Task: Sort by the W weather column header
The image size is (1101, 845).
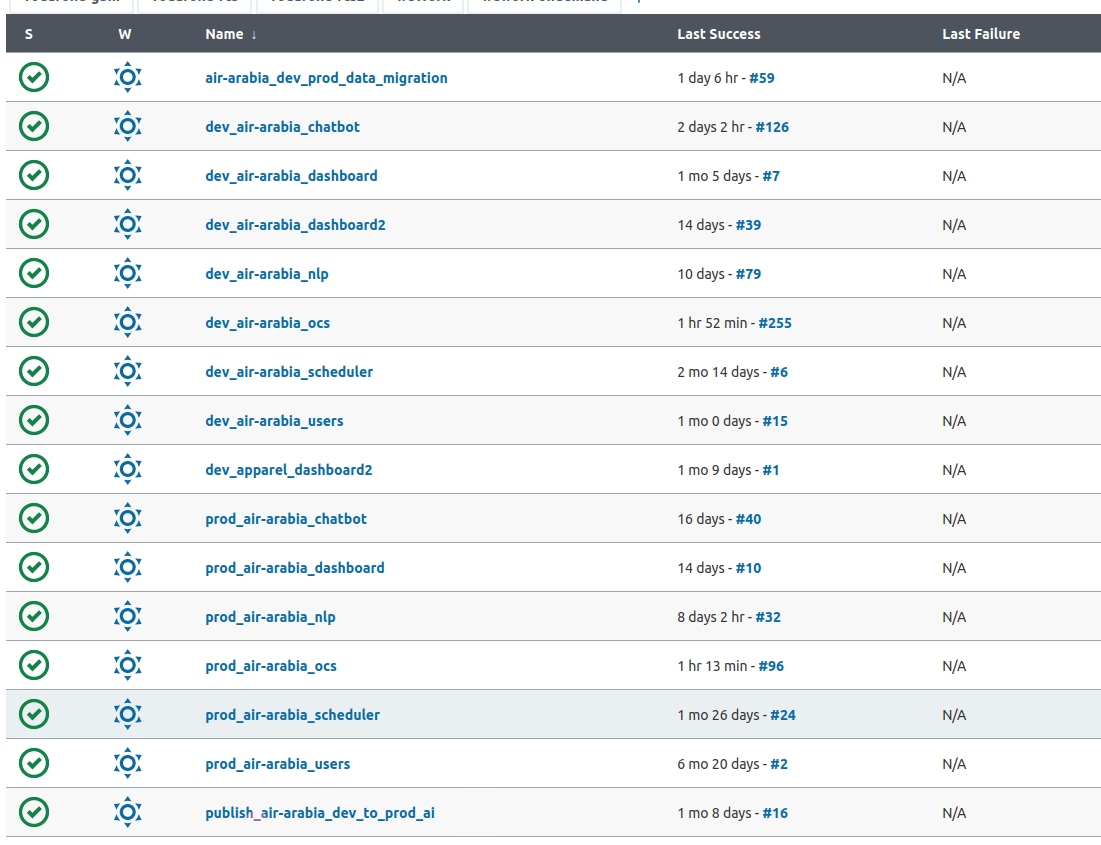Action: pos(124,34)
